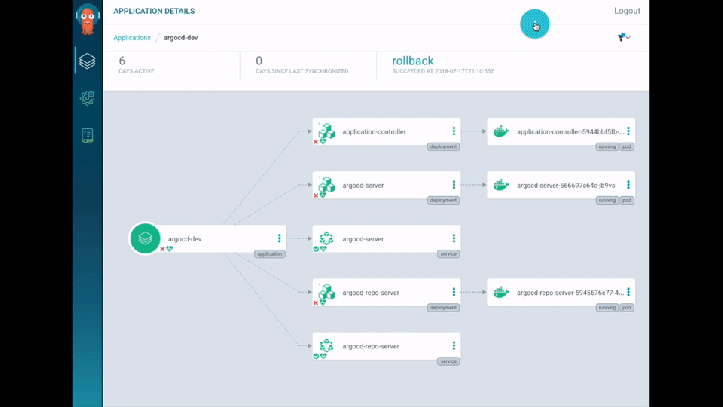
Task: Click the Docker whale icon of application-controller pod
Action: click(500, 131)
